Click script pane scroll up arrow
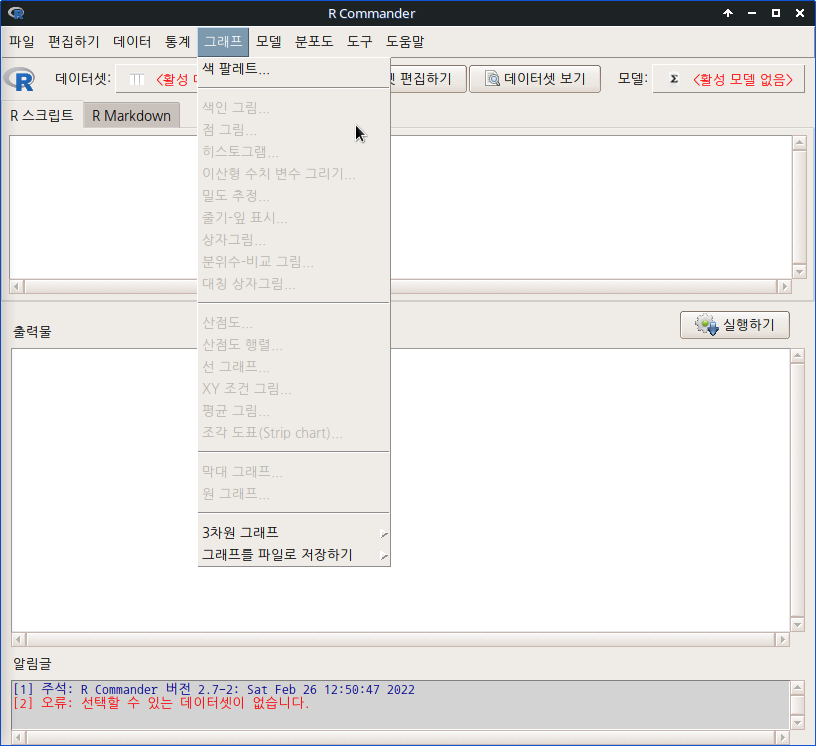Image resolution: width=816 pixels, height=746 pixels. [799, 143]
